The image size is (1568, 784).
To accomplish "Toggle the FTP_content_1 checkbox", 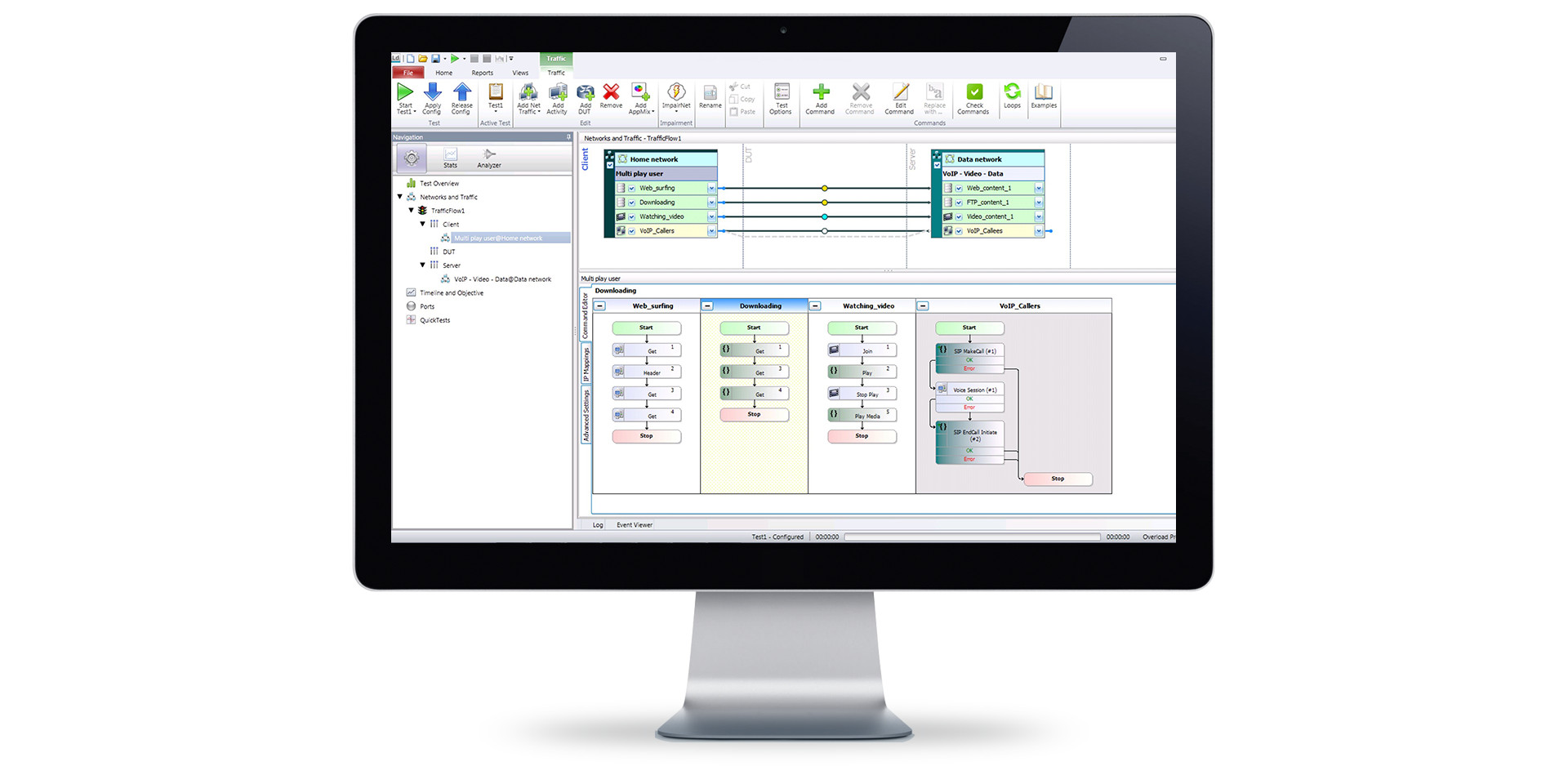I will tap(959, 203).
